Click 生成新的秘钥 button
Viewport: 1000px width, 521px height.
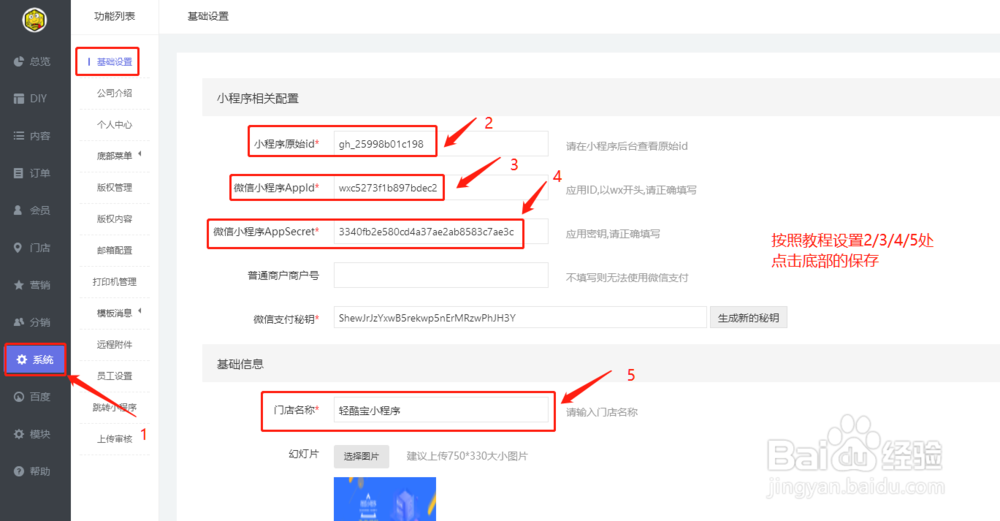(x=748, y=318)
